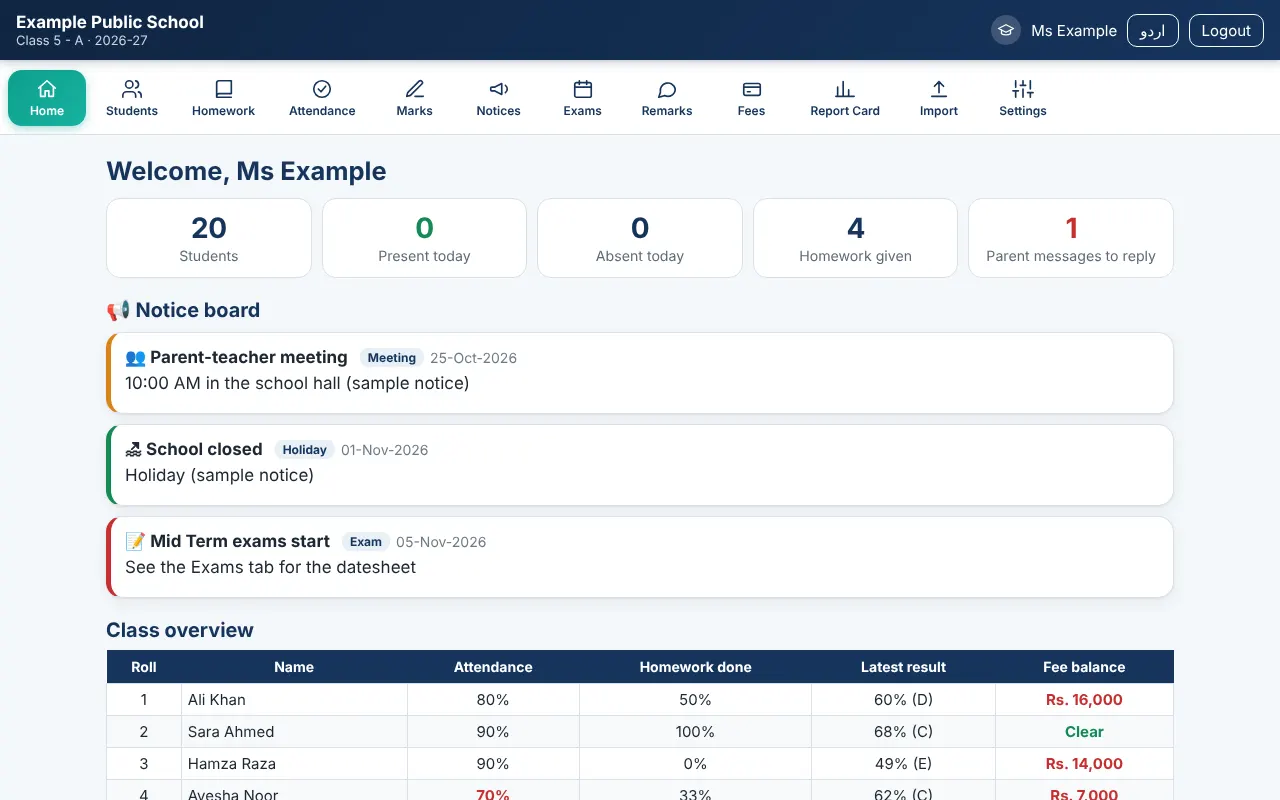Image resolution: width=1280 pixels, height=800 pixels.
Task: Open the Remarks speech bubble icon
Action: coord(667,89)
